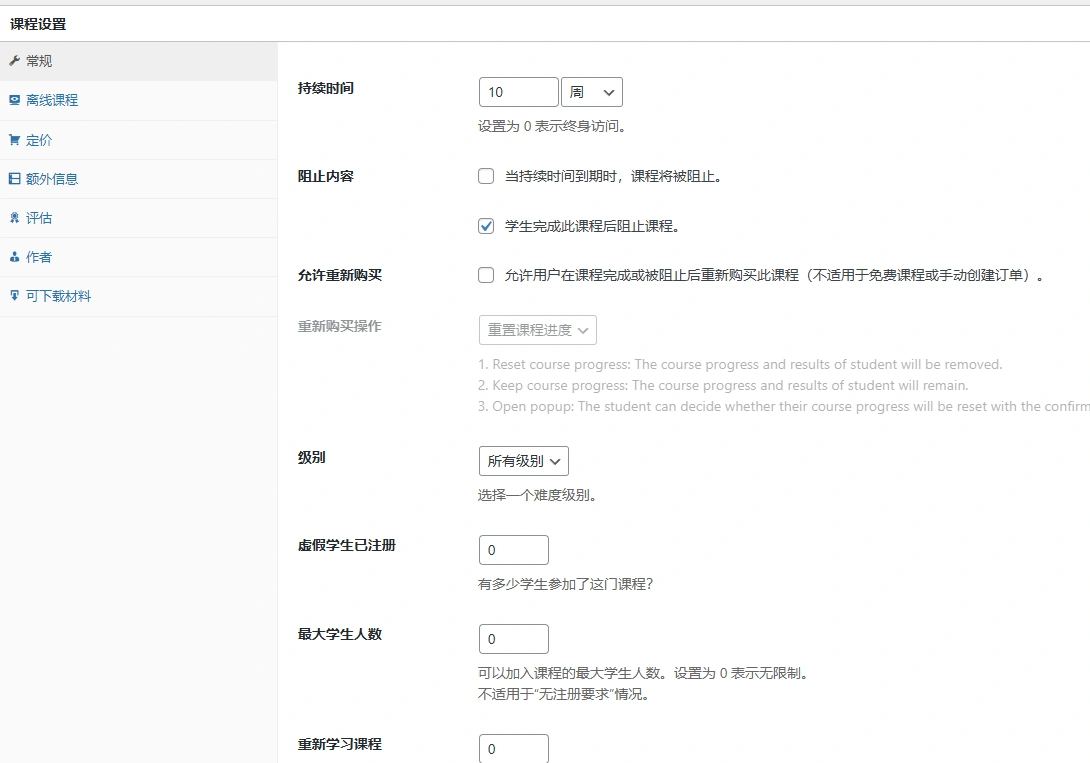Screen dimensions: 1090x763
Task: Uncheck 学生完成此课程后阻止课程
Action: click(x=486, y=226)
